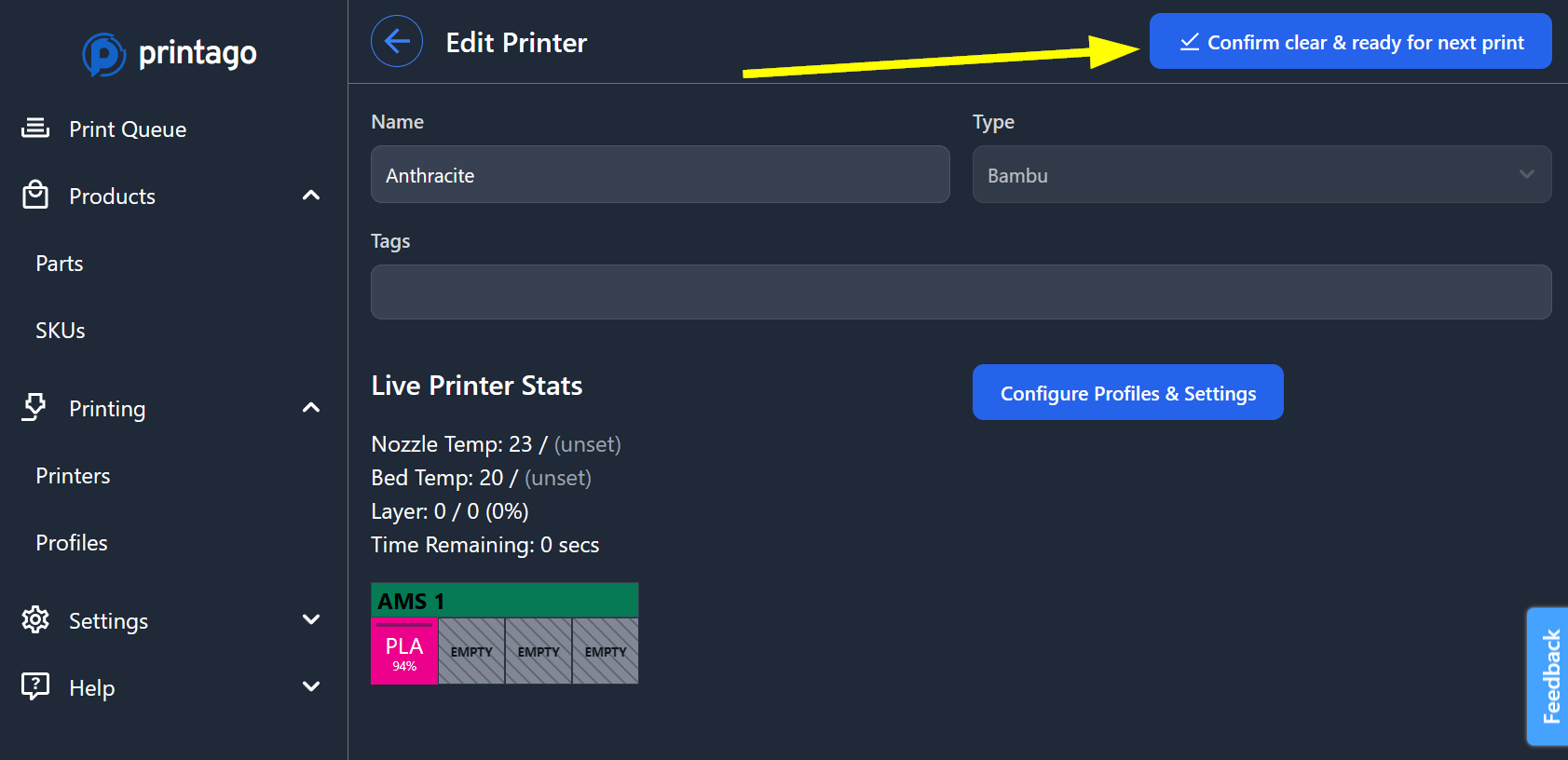Navigate to Printers page
This screenshot has height=760, width=1568.
coord(73,476)
